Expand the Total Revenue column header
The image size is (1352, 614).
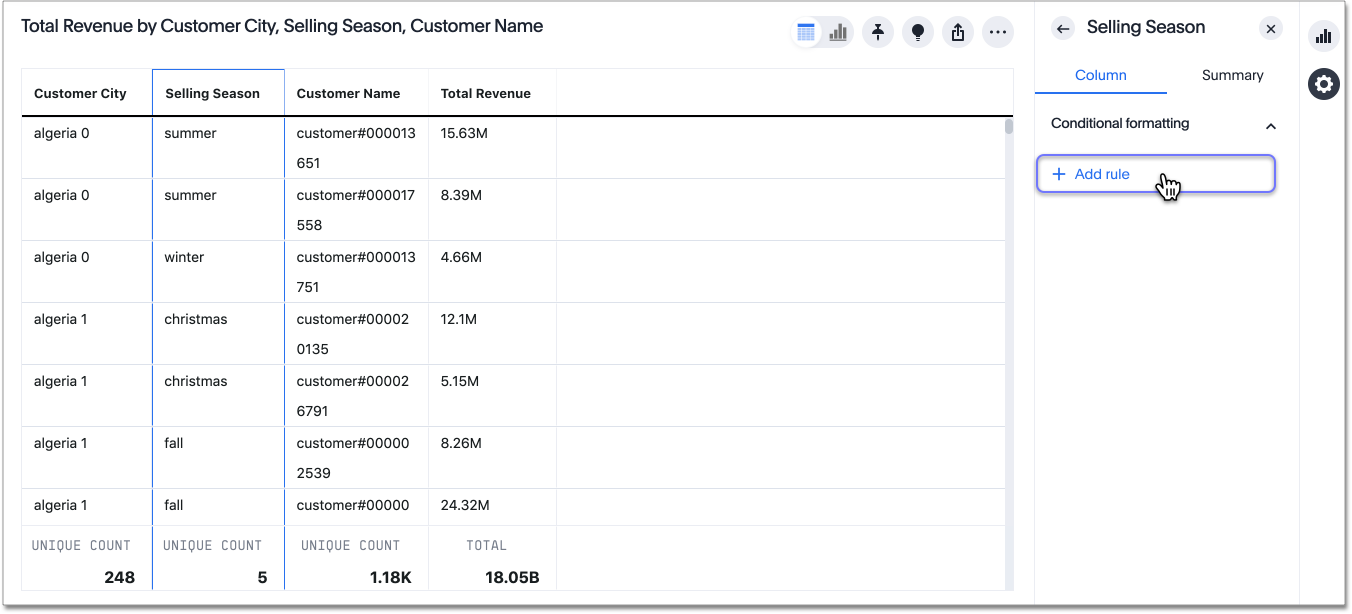[x=485, y=92]
